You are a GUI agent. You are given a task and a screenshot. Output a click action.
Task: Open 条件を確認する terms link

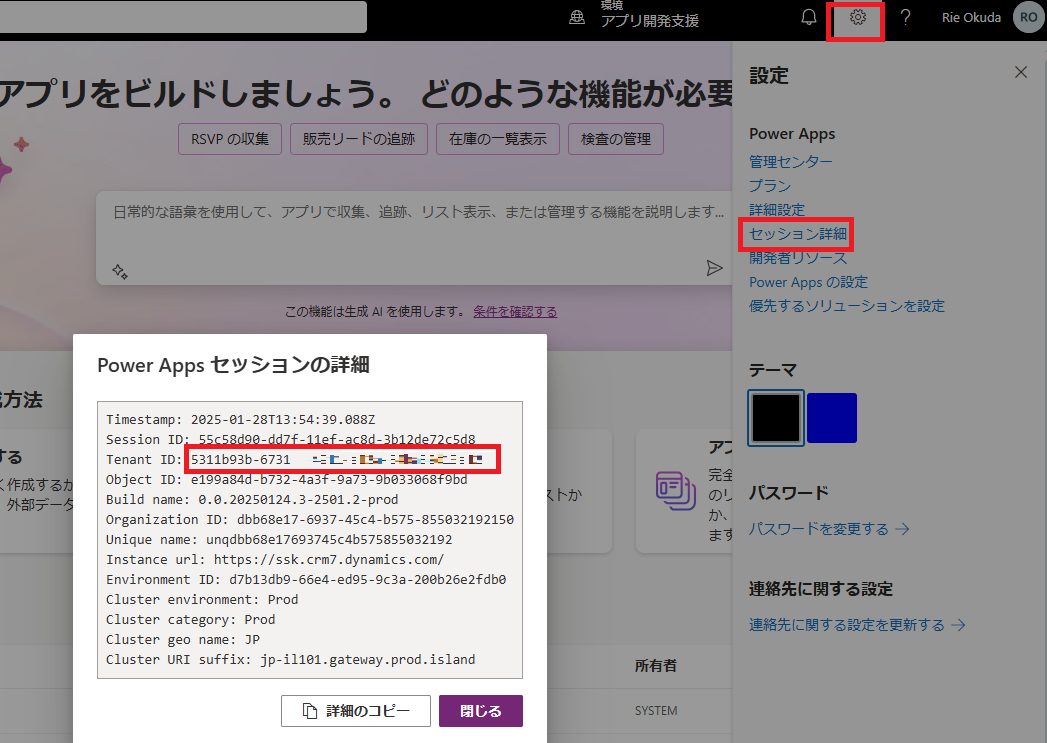pos(515,312)
